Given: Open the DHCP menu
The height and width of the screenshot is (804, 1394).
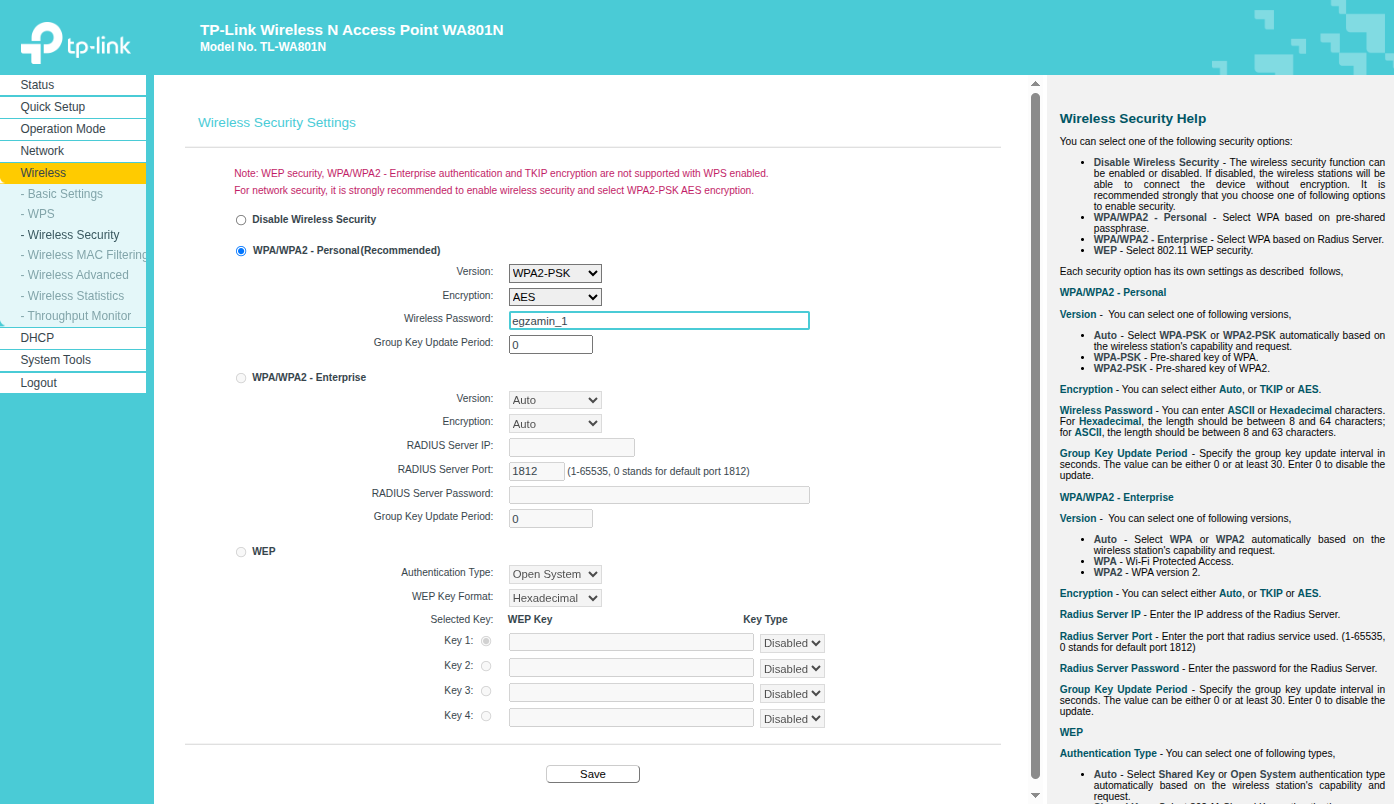Looking at the screenshot, I should (73, 338).
